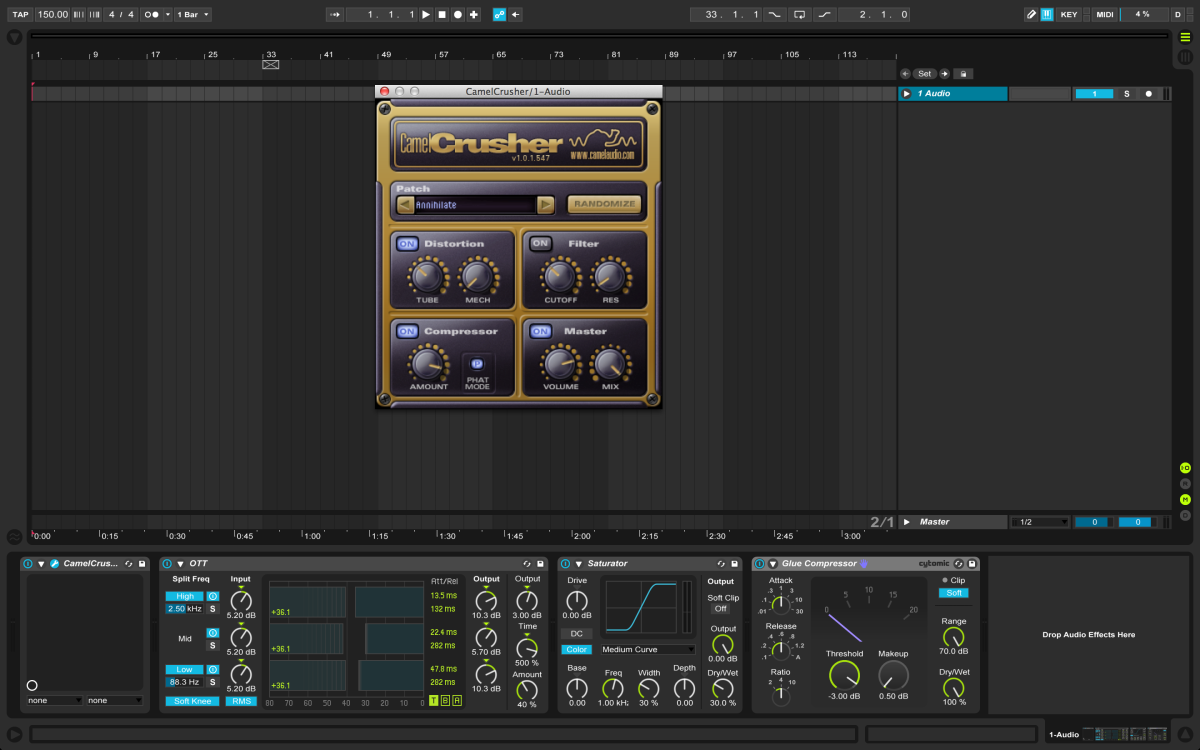This screenshot has width=1200, height=750.
Task: Select the OTT B view button
Action: point(446,701)
